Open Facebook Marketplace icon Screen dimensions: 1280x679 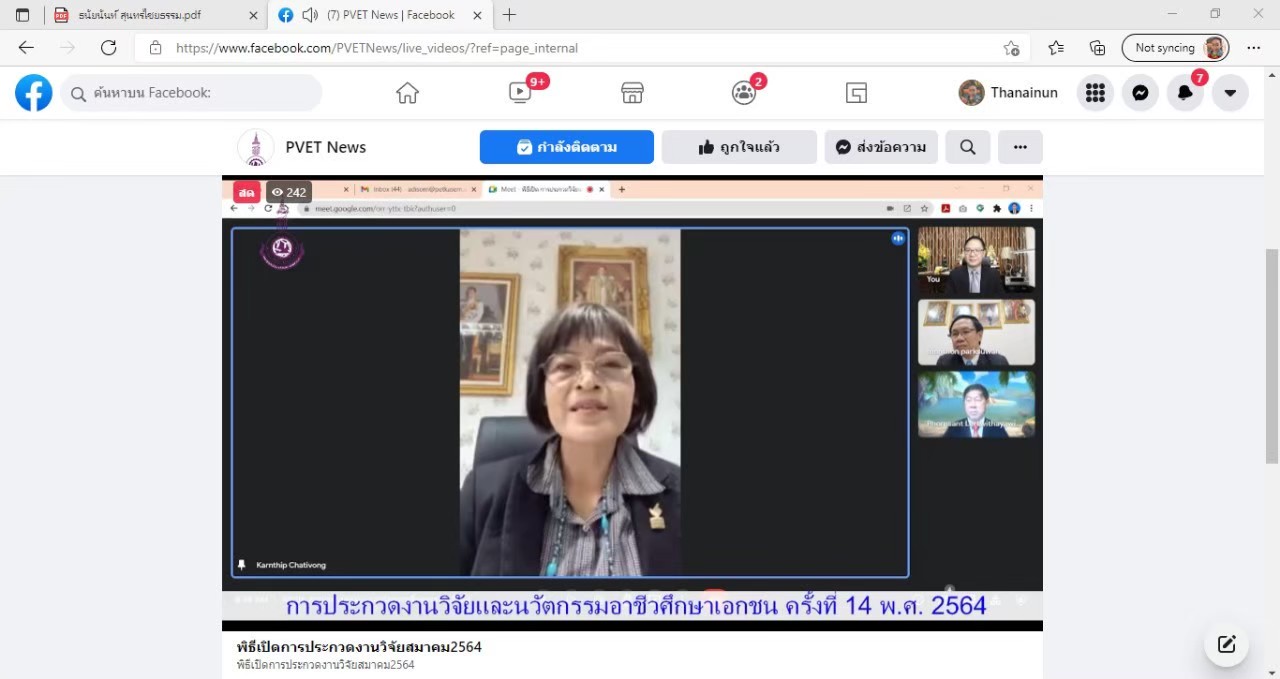(x=632, y=93)
